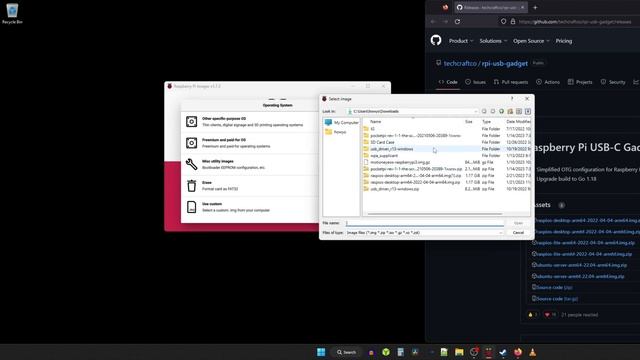Switch to Issues tab in repository
Image resolution: width=640 pixels, height=360 pixels.
pos(476,82)
